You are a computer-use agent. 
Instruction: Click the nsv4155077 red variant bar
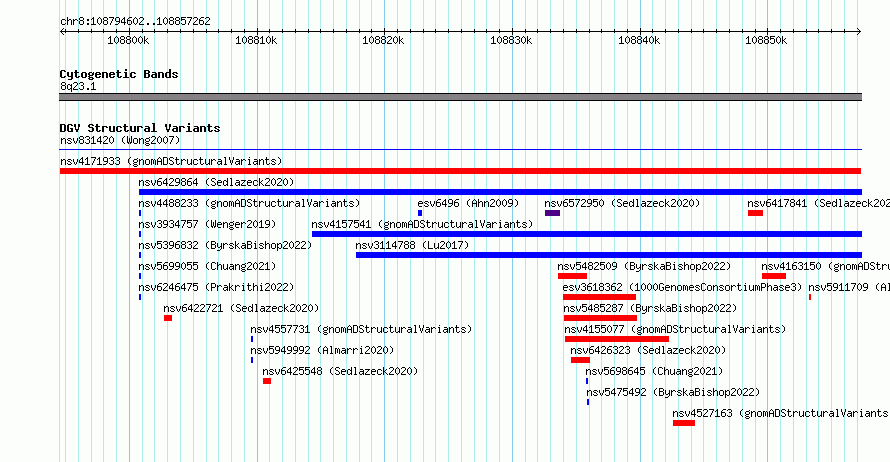616,339
